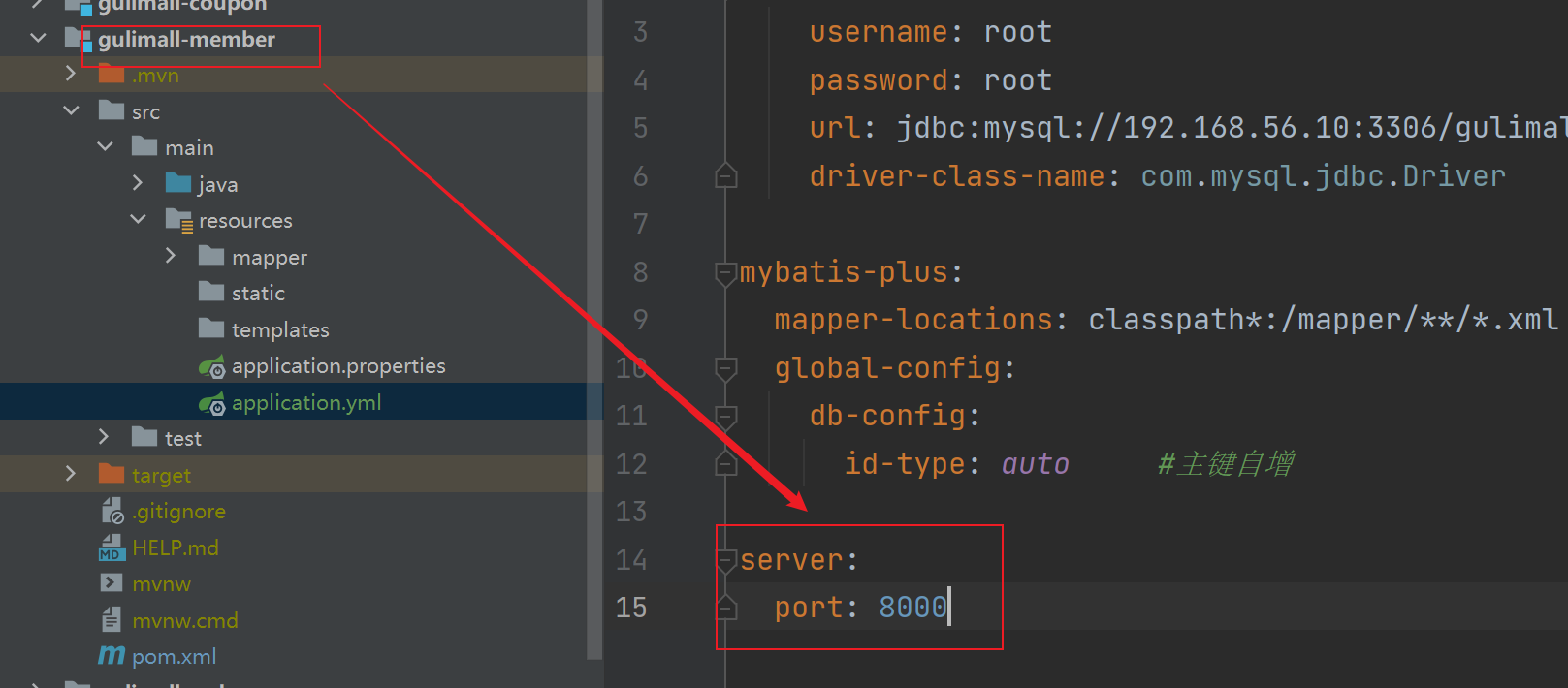Fold the server block in gutter

(x=725, y=560)
